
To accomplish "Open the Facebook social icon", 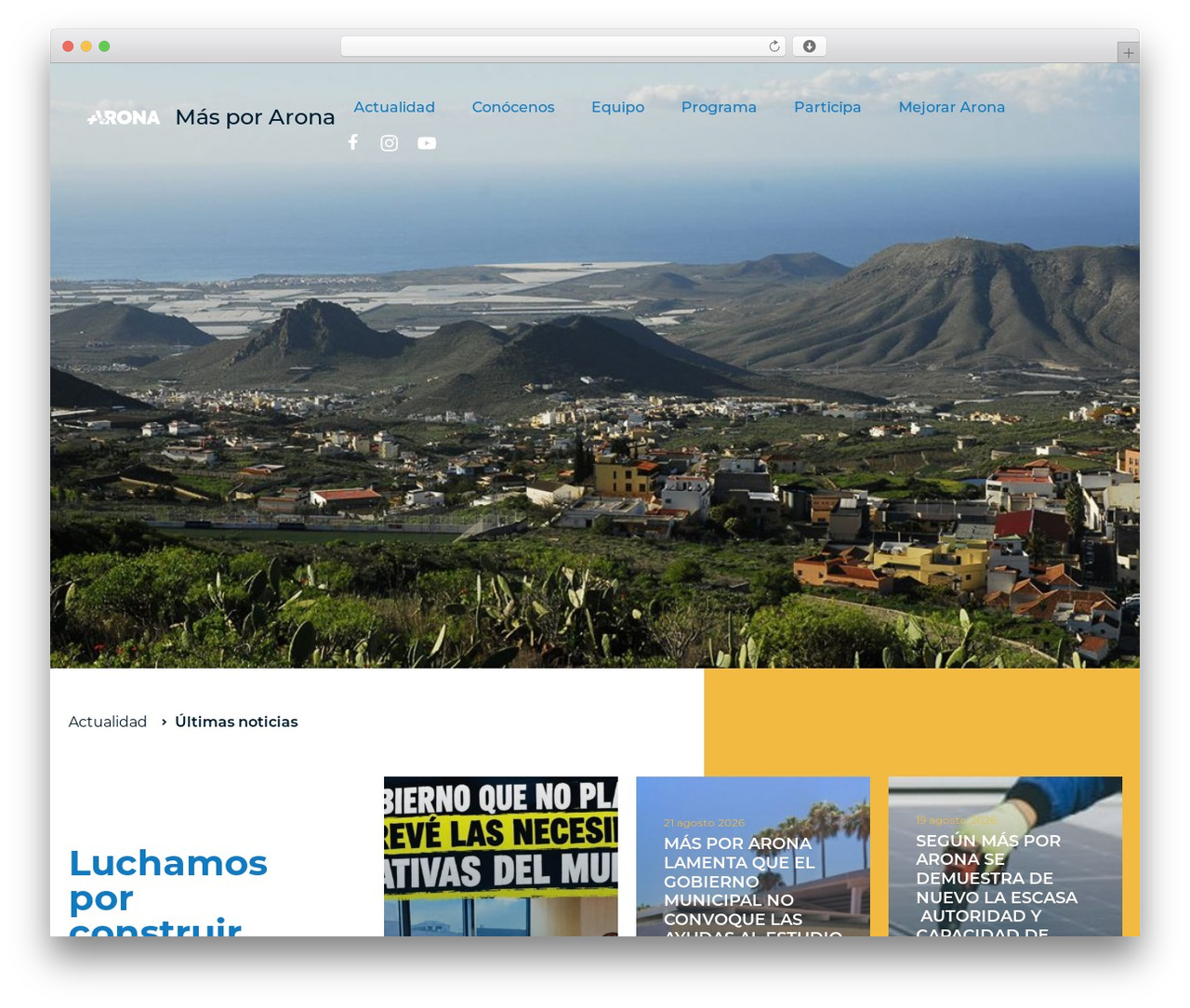I will tap(352, 142).
